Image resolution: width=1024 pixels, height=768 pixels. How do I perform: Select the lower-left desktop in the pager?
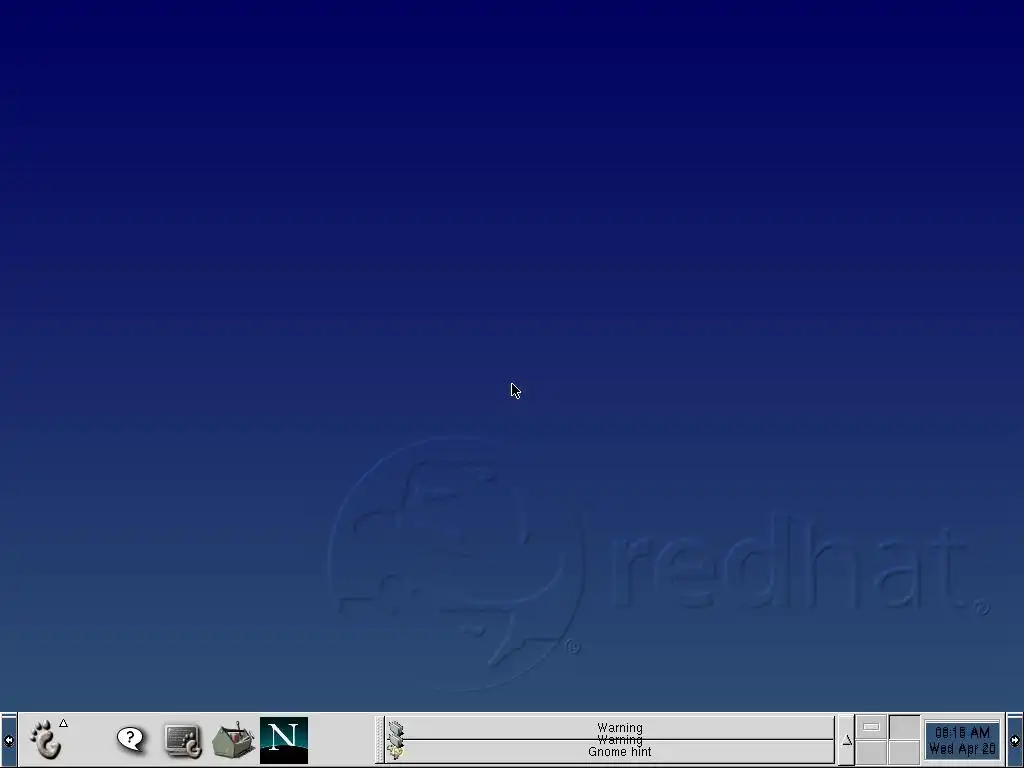(x=871, y=752)
